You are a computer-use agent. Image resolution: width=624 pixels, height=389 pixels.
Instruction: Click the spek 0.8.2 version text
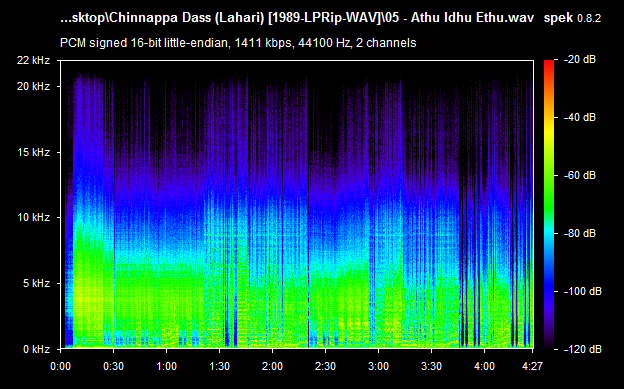572,18
